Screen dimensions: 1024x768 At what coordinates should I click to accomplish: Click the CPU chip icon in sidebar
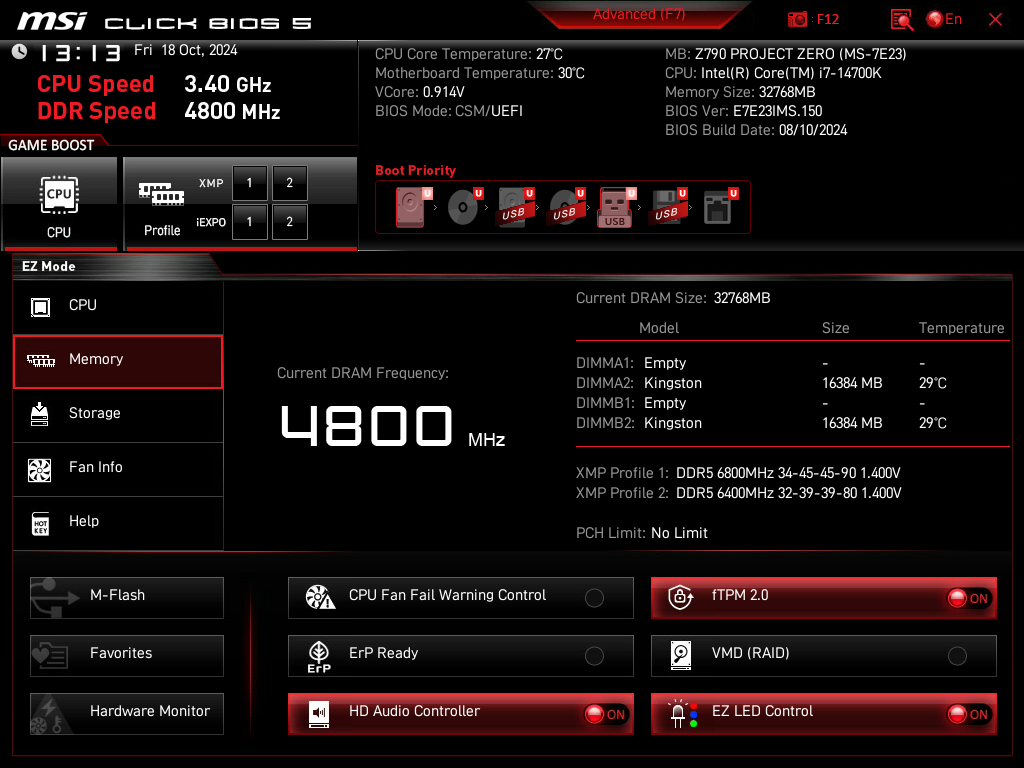coord(40,307)
